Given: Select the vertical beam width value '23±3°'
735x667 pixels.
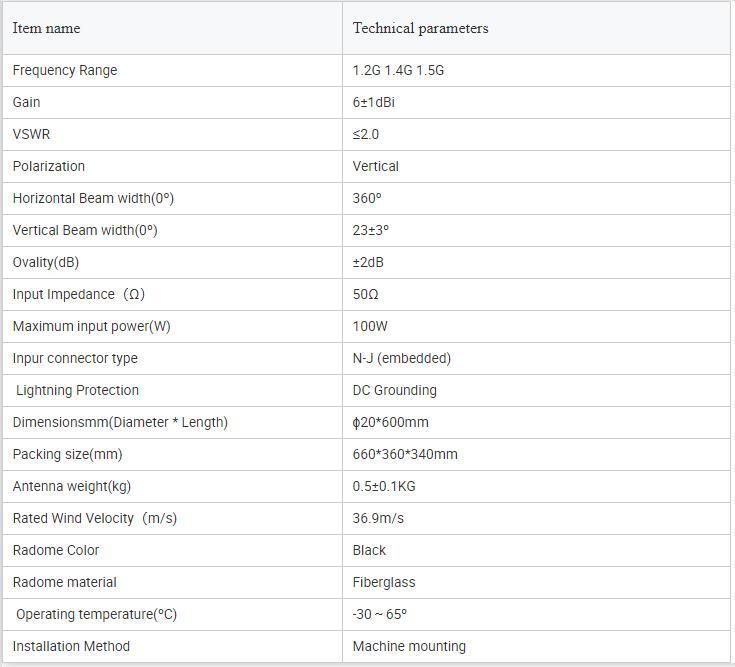Looking at the screenshot, I should [370, 231].
